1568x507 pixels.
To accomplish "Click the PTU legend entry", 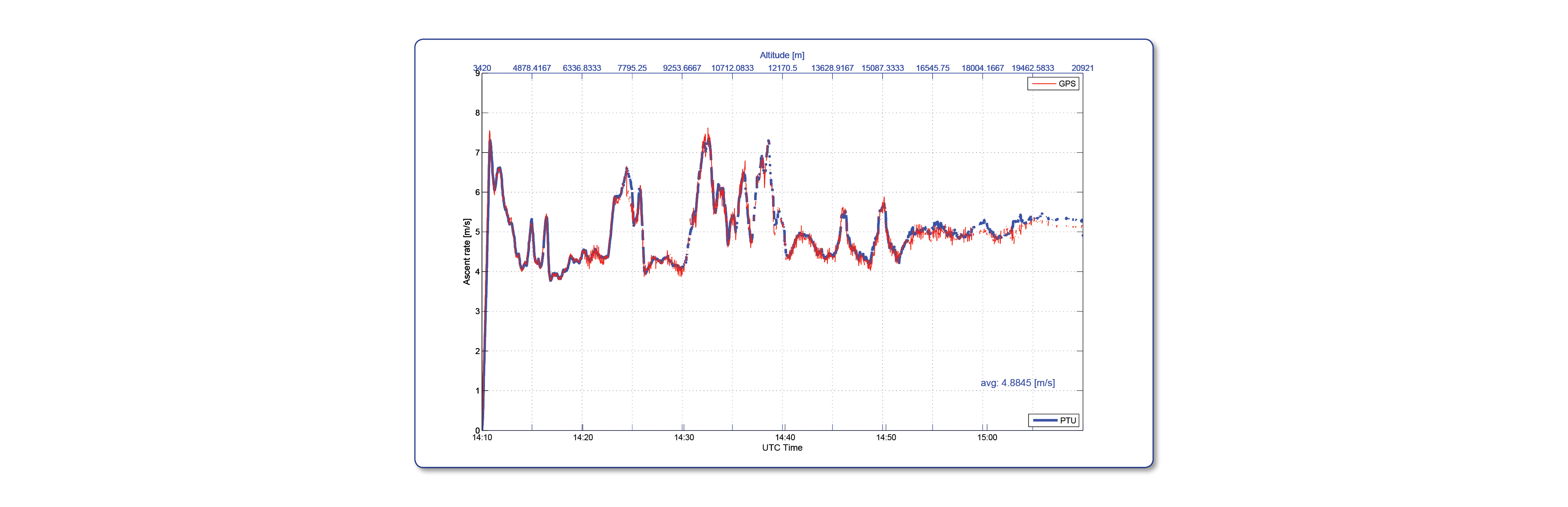I will (x=1054, y=420).
